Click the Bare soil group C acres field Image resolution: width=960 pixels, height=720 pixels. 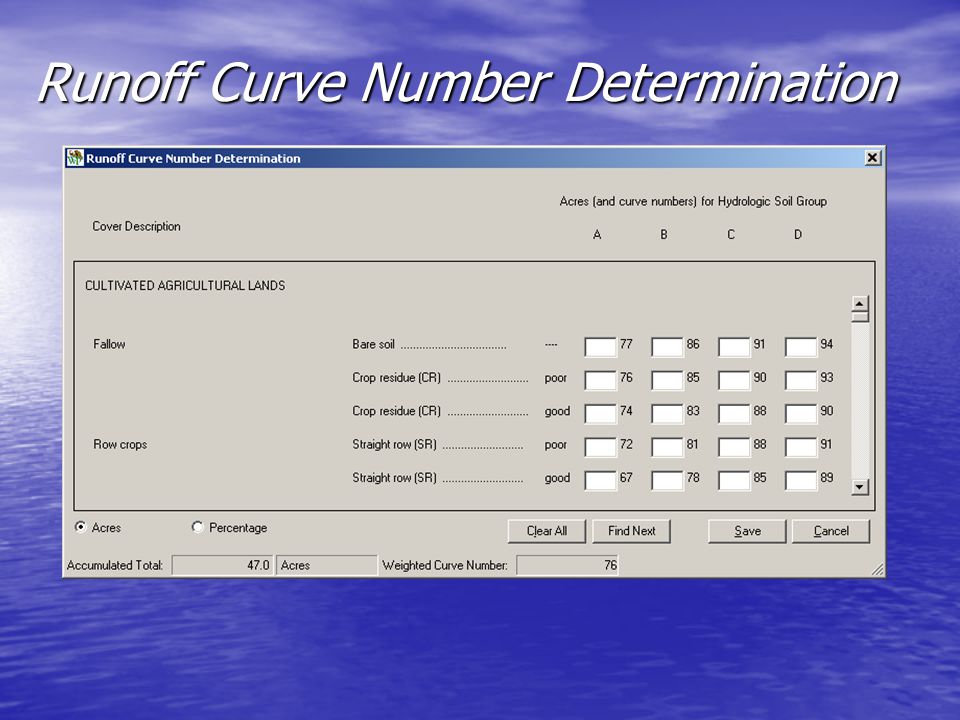734,347
